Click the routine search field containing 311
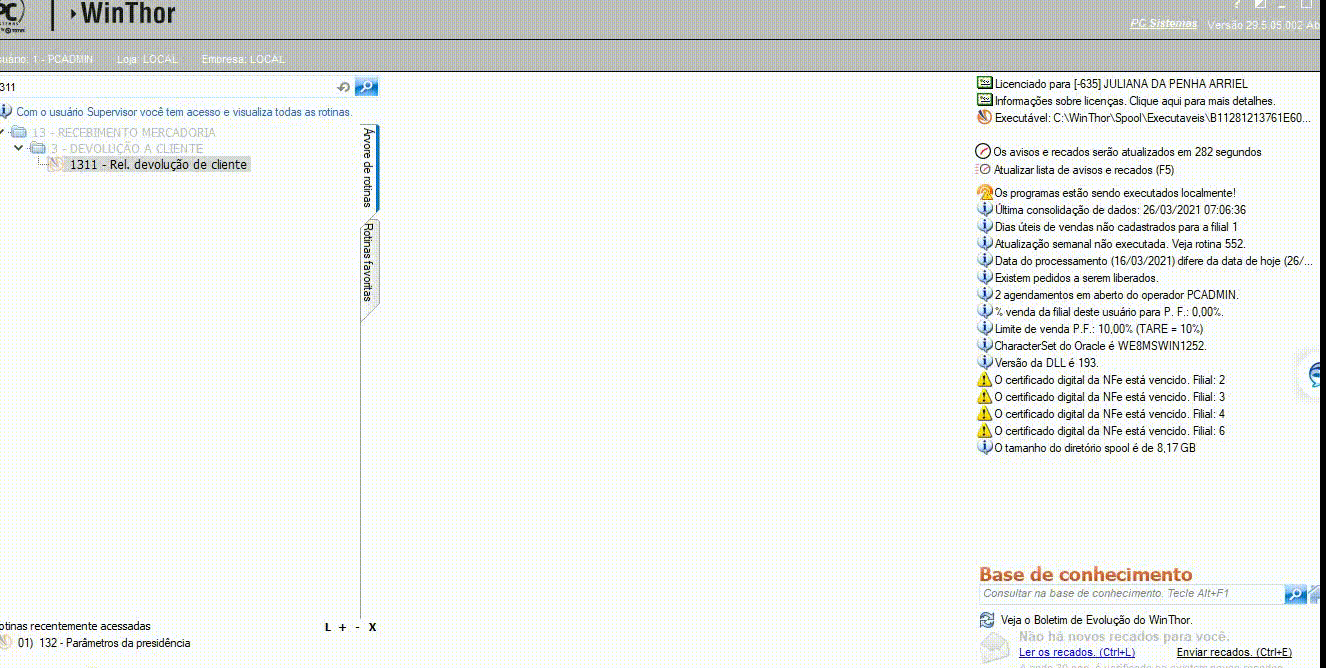 point(167,87)
